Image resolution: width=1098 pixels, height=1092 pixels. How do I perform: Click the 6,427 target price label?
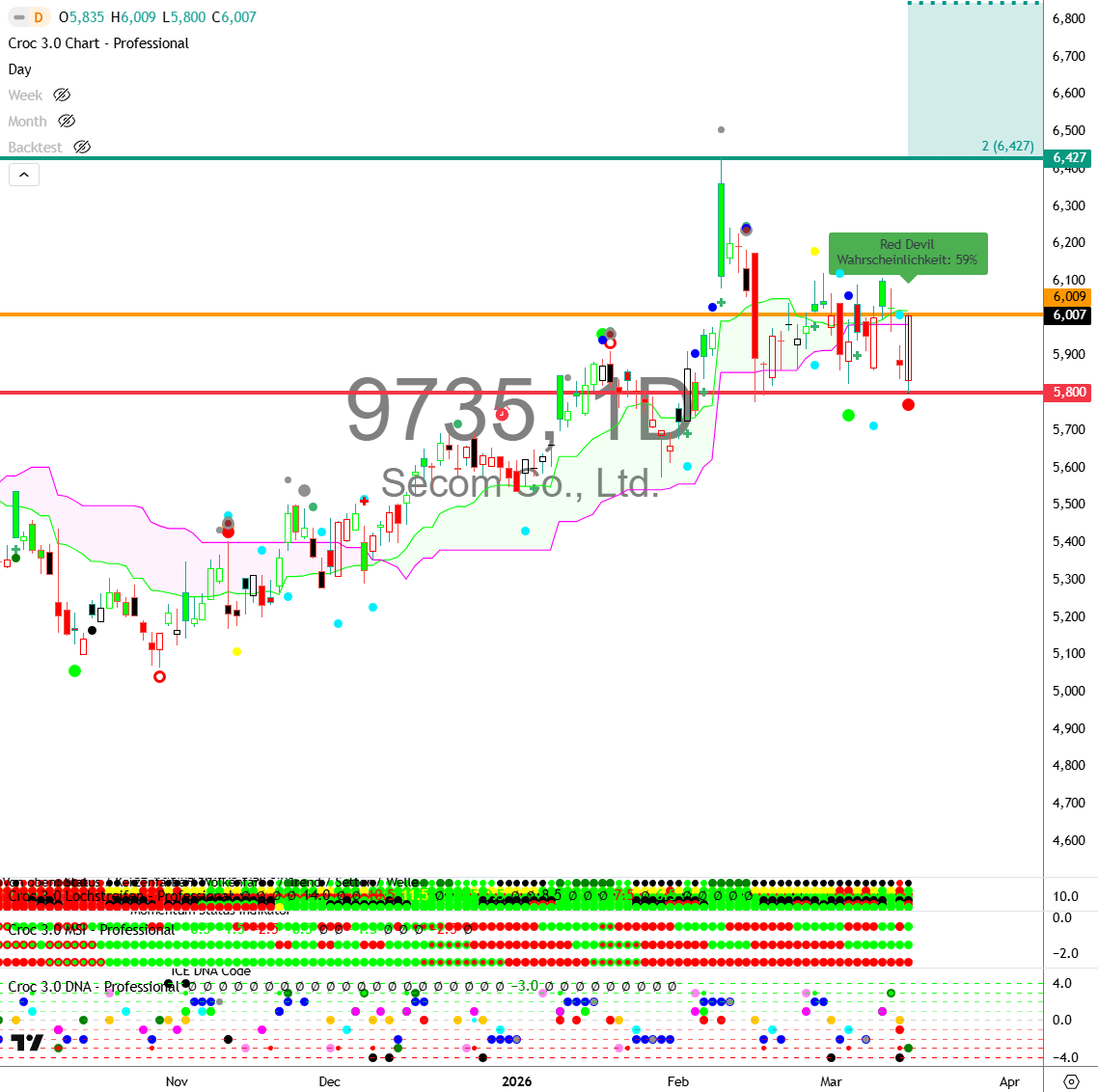(x=1069, y=157)
